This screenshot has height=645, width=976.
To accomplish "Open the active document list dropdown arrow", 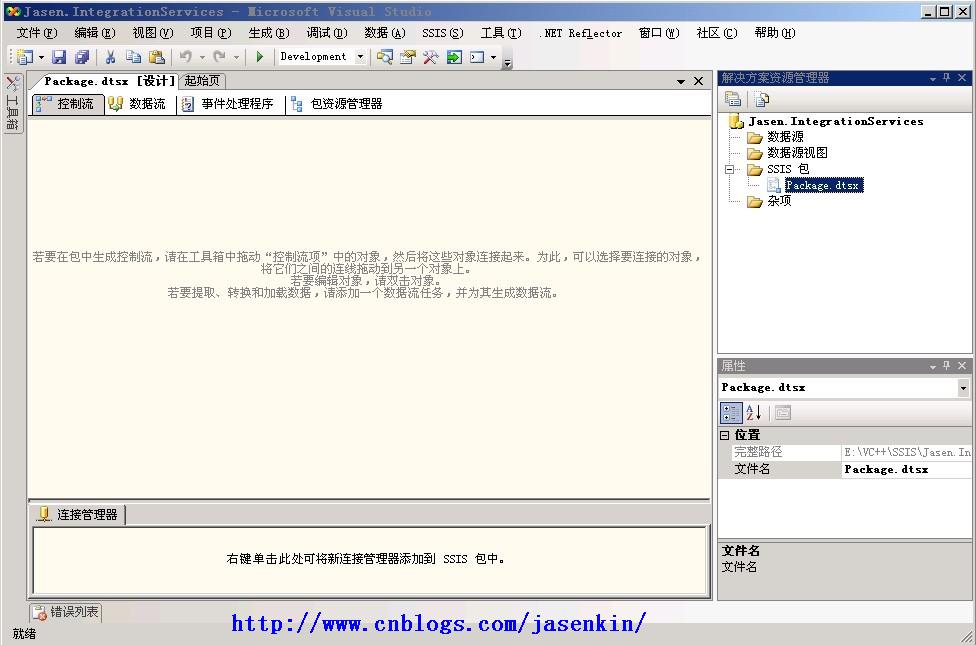I will 681,82.
